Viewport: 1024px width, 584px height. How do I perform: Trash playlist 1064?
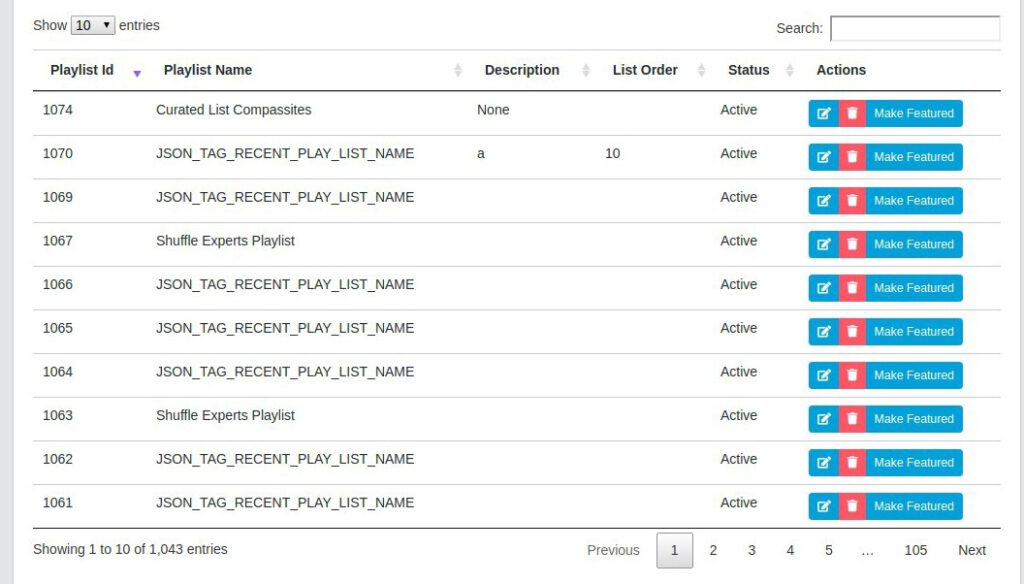click(x=852, y=375)
